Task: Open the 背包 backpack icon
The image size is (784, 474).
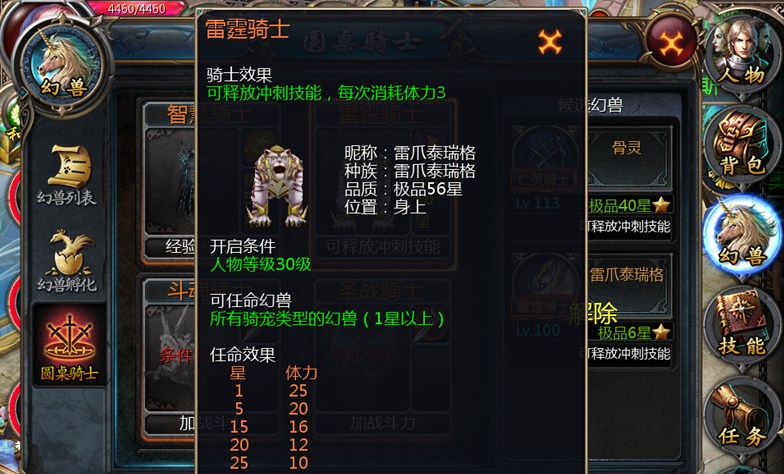Action: point(742,145)
